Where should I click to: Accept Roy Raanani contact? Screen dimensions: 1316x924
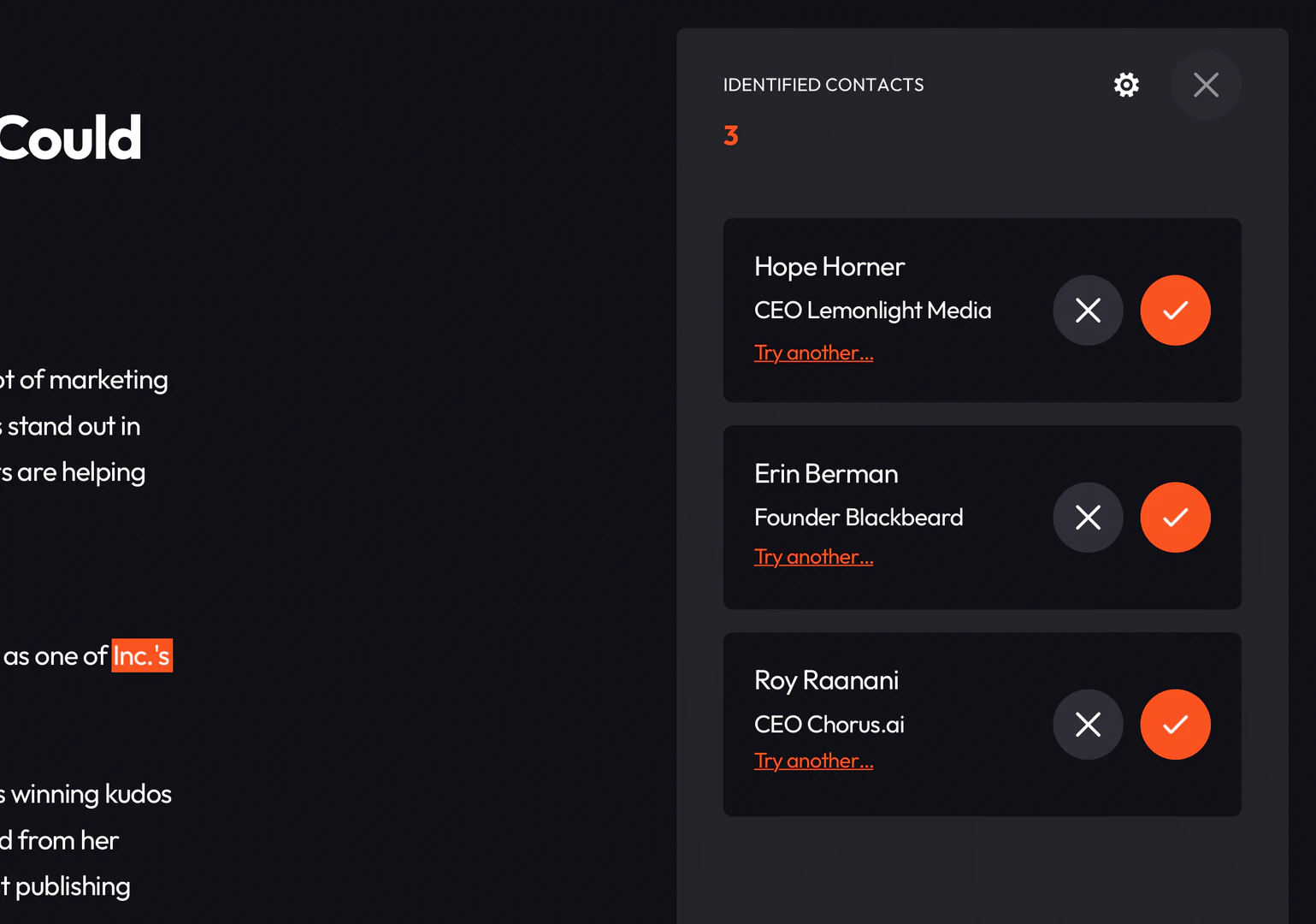[x=1175, y=725]
